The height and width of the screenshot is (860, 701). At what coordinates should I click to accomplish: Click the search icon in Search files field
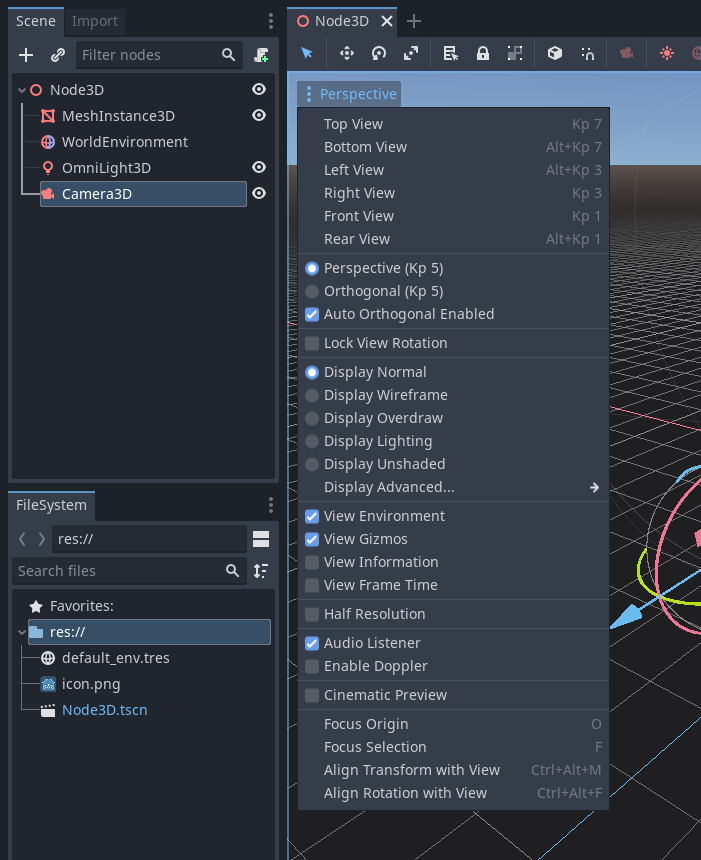tap(233, 571)
